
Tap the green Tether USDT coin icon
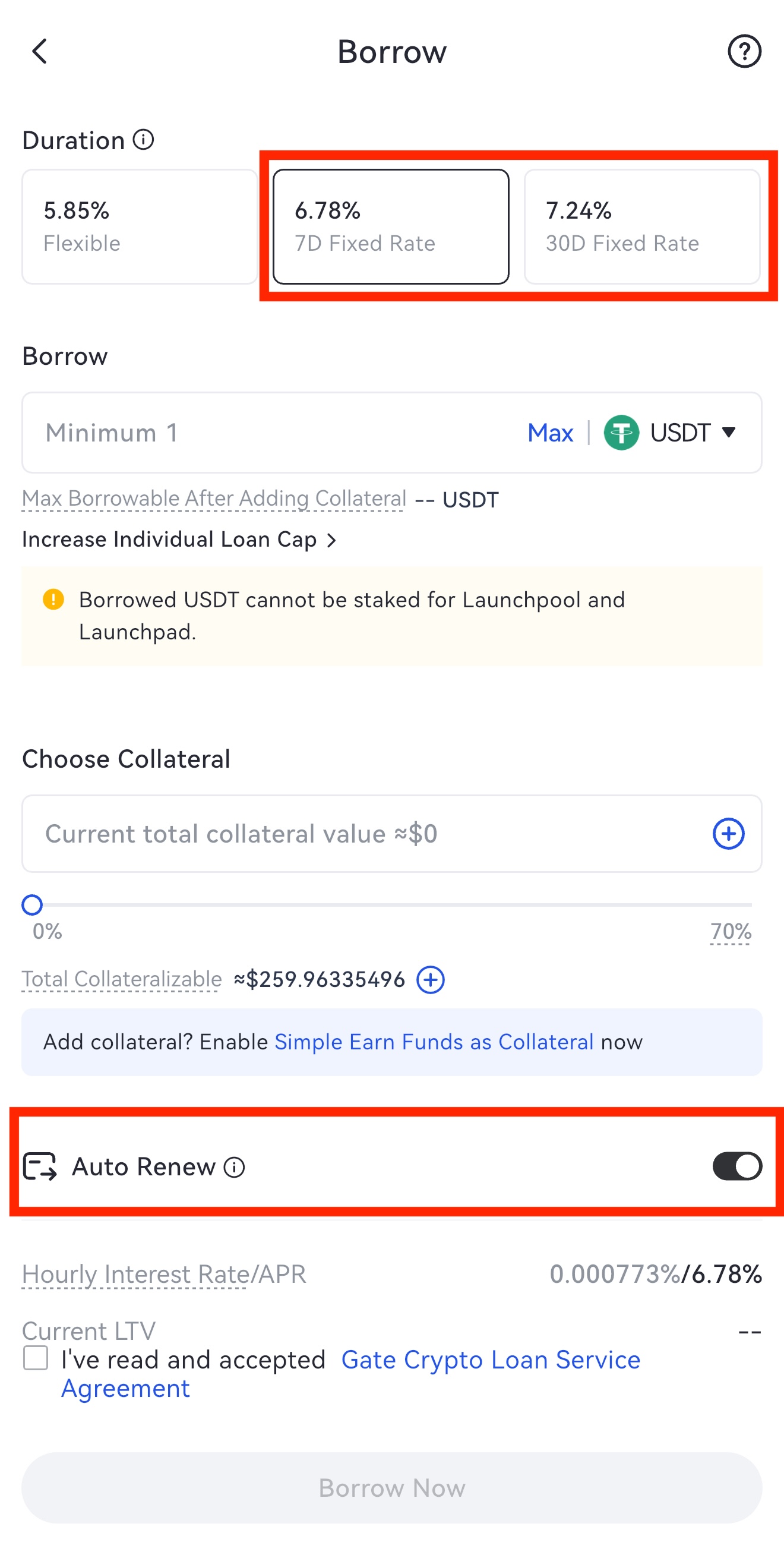pyautogui.click(x=621, y=433)
